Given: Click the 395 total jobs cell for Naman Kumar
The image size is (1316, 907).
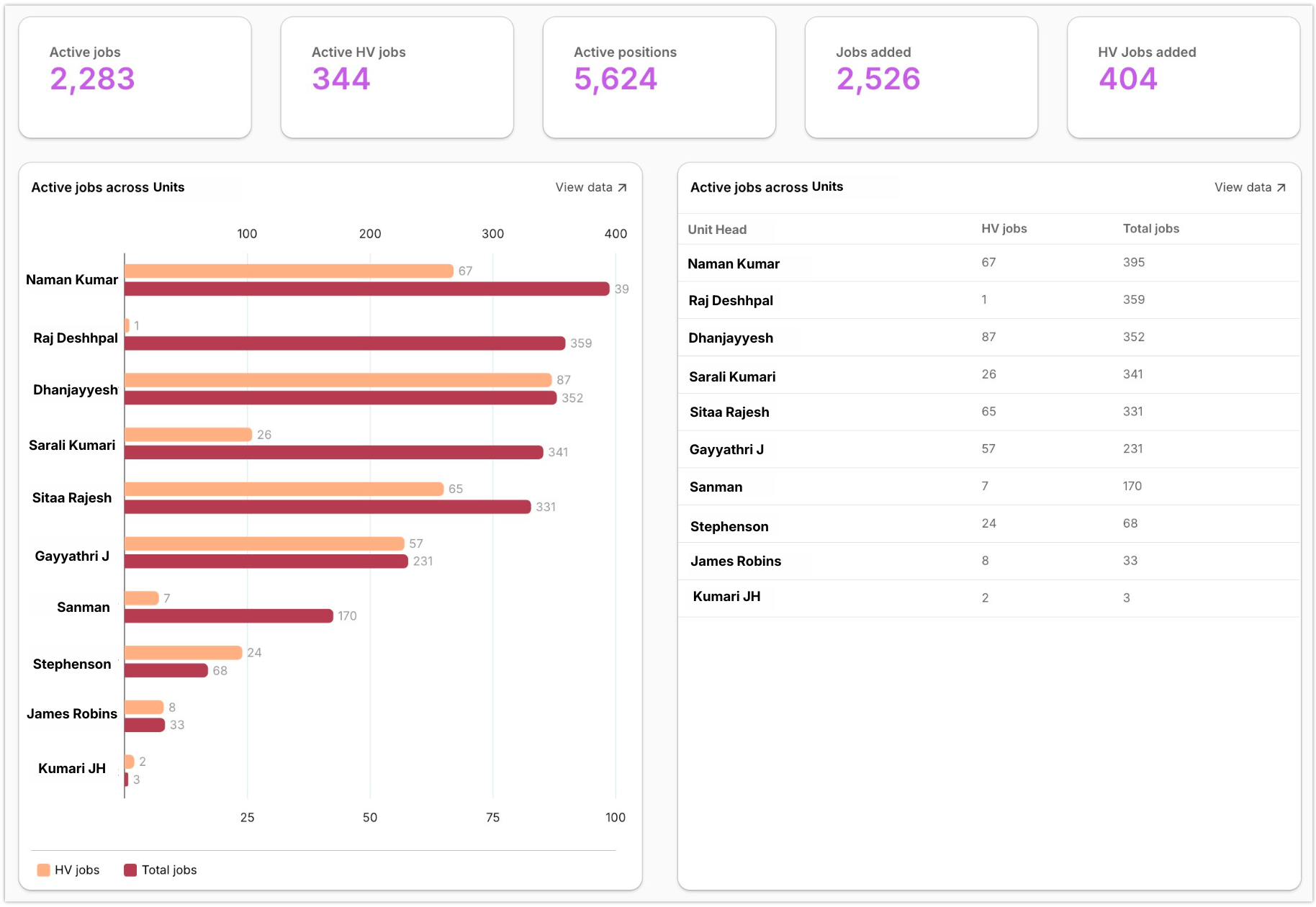Looking at the screenshot, I should (x=1133, y=262).
